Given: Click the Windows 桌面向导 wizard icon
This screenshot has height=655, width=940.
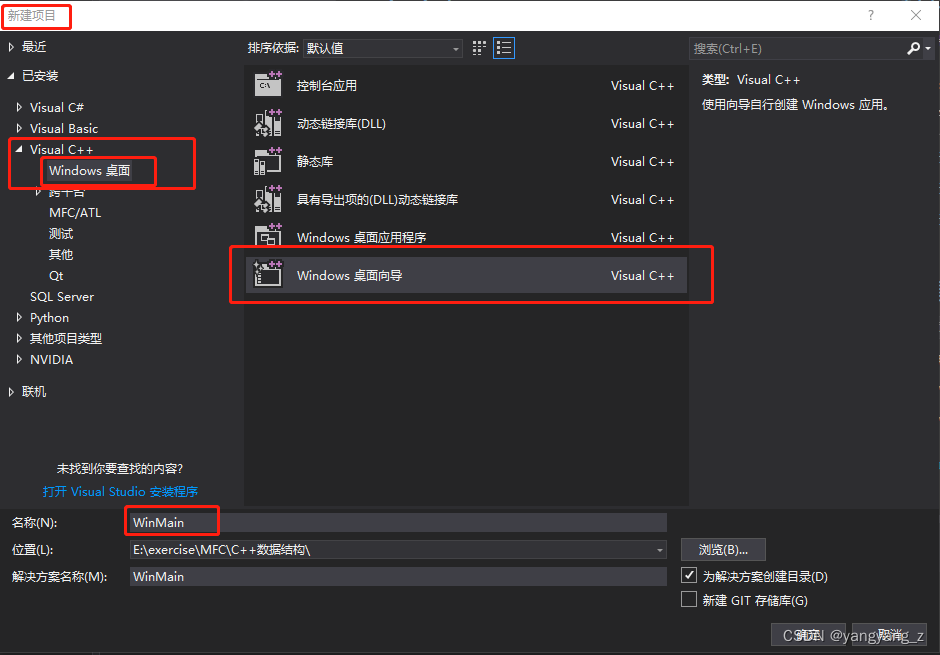Looking at the screenshot, I should click(268, 274).
